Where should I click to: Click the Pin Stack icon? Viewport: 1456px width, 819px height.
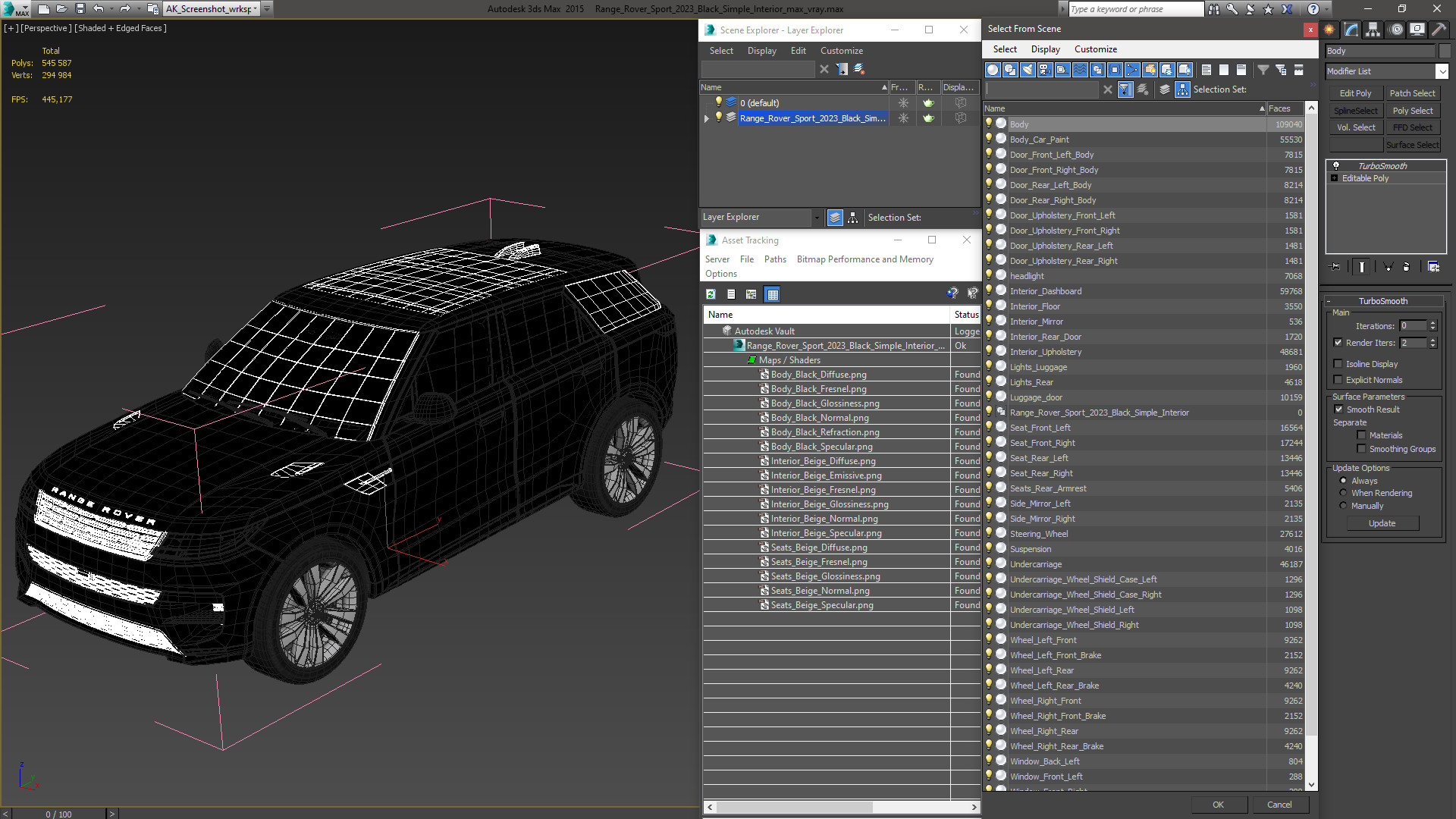point(1336,267)
